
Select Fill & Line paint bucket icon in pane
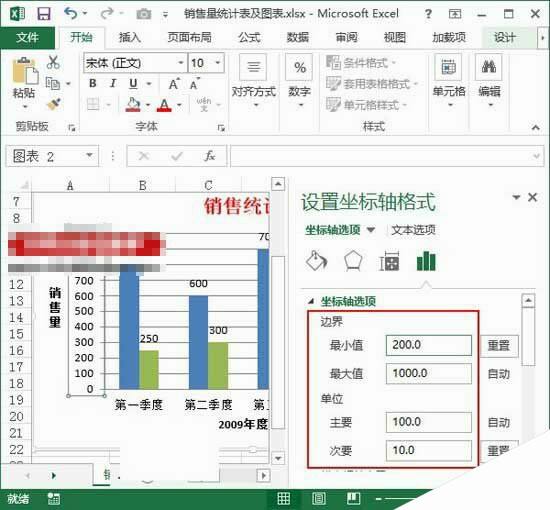317,261
